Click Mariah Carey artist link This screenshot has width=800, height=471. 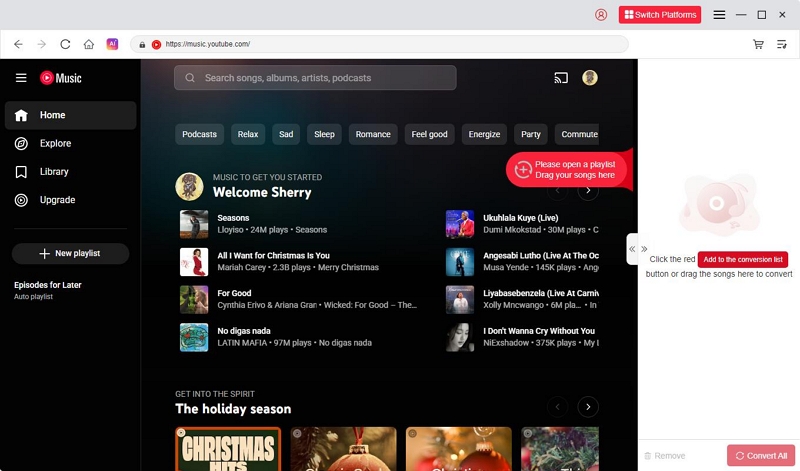coord(241,267)
